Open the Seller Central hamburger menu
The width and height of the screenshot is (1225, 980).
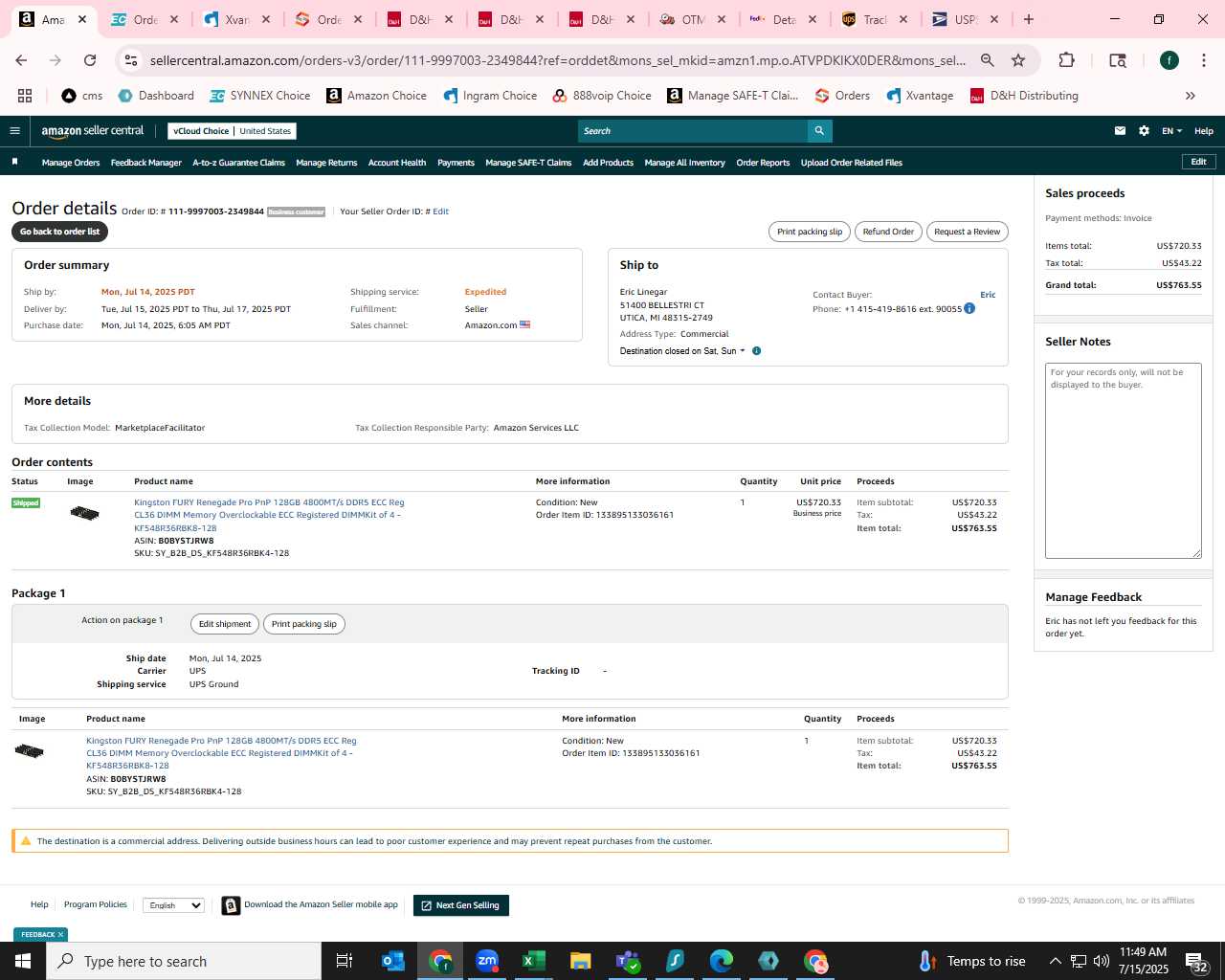tap(14, 131)
